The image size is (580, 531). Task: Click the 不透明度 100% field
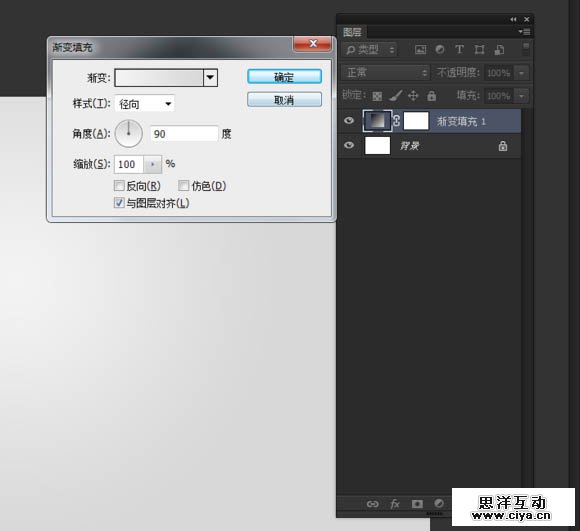pyautogui.click(x=499, y=73)
